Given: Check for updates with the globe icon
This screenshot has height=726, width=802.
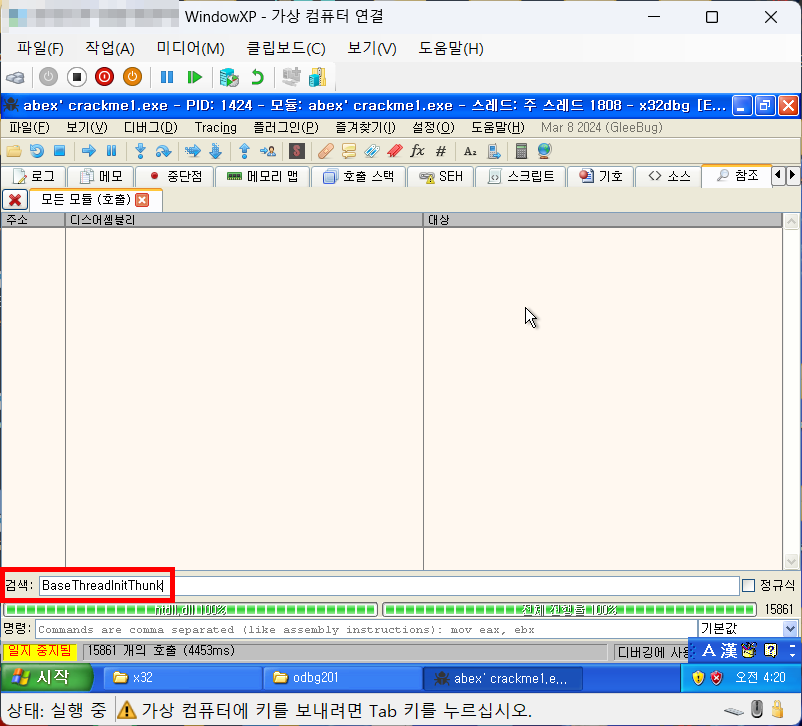Looking at the screenshot, I should click(544, 151).
